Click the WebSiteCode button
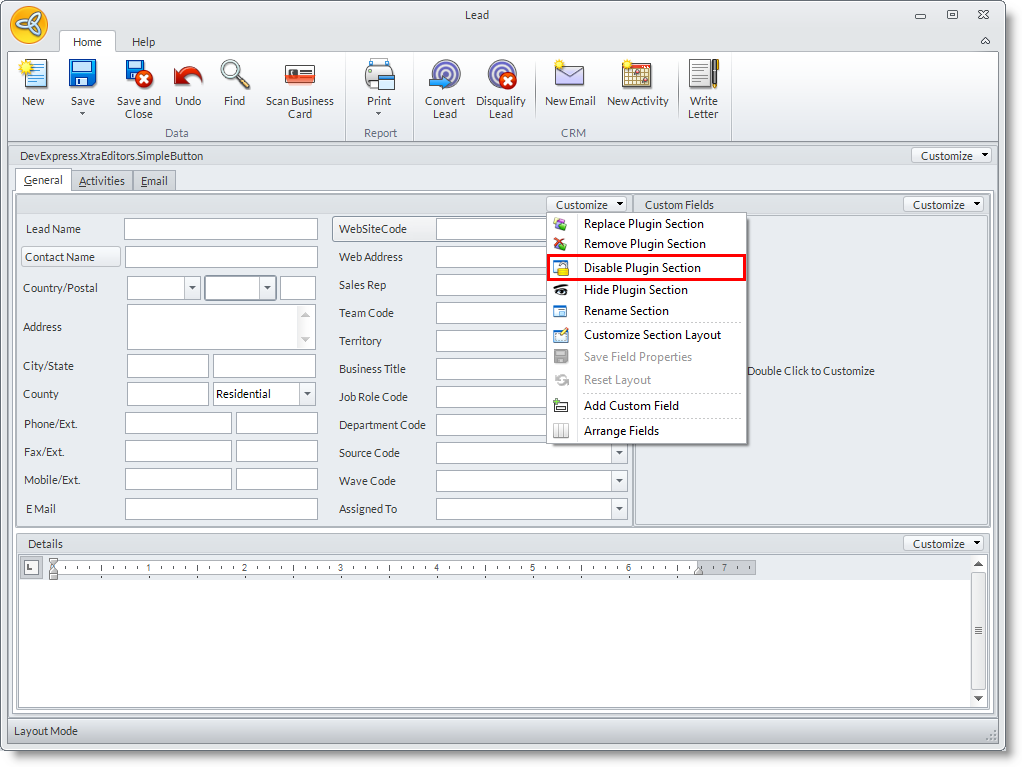This screenshot has width=1022, height=767. pyautogui.click(x=383, y=229)
